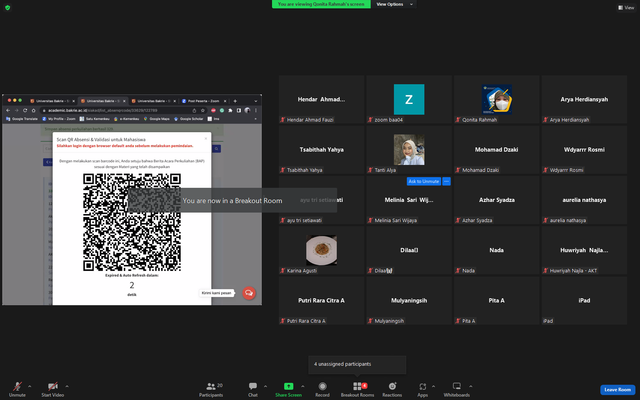
Task: Reload page in shared browser
Action: 25,110
